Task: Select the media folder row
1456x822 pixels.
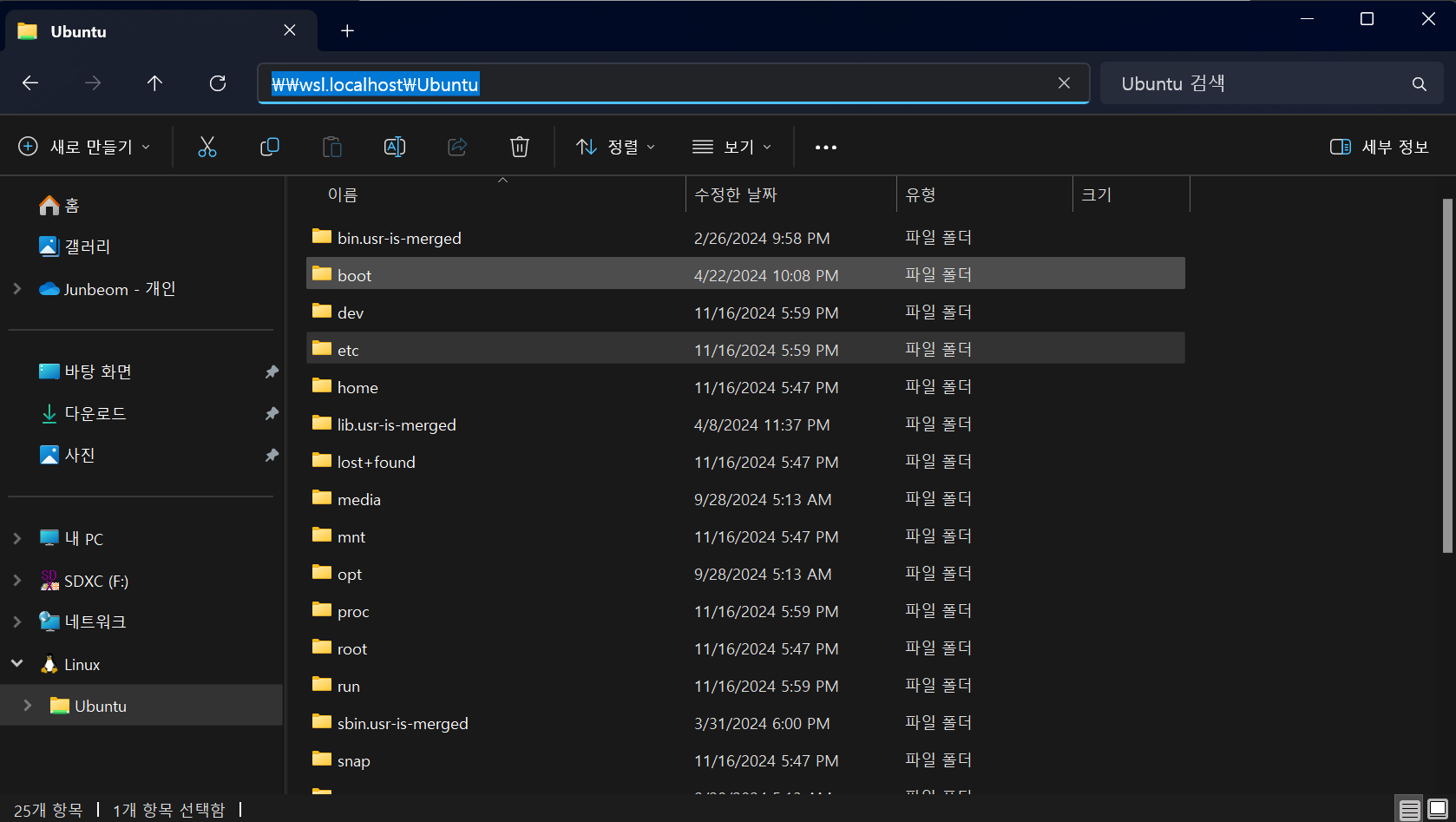Action: tap(745, 499)
